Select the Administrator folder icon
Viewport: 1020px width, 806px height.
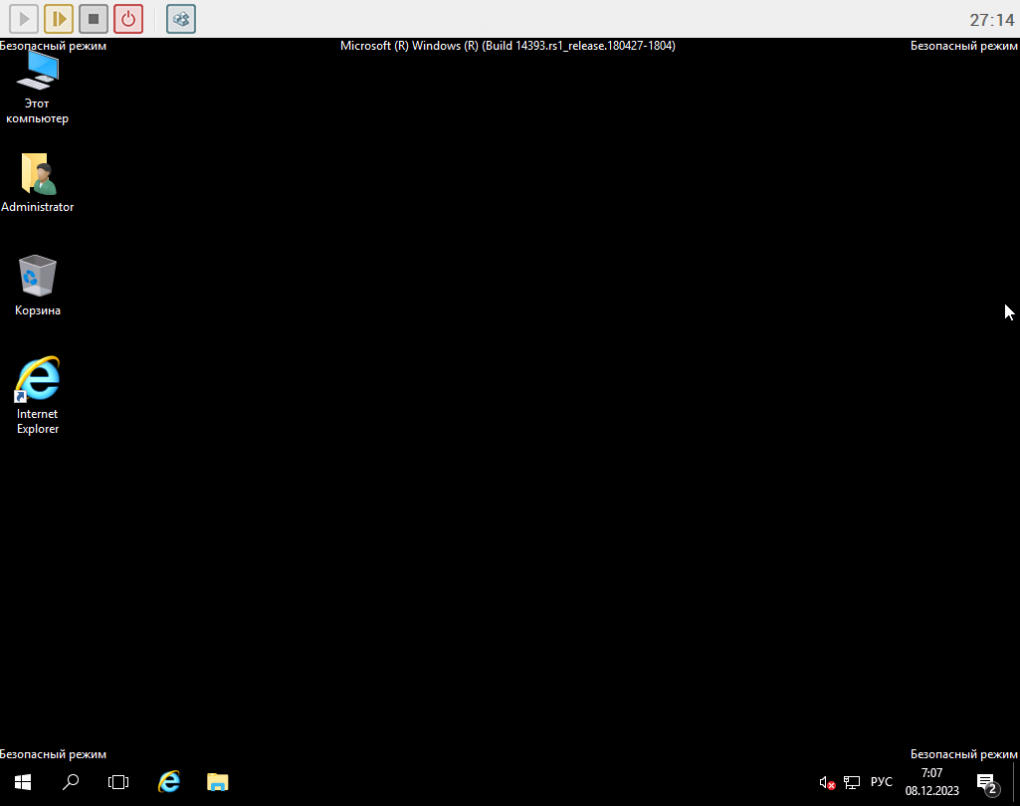tap(37, 183)
